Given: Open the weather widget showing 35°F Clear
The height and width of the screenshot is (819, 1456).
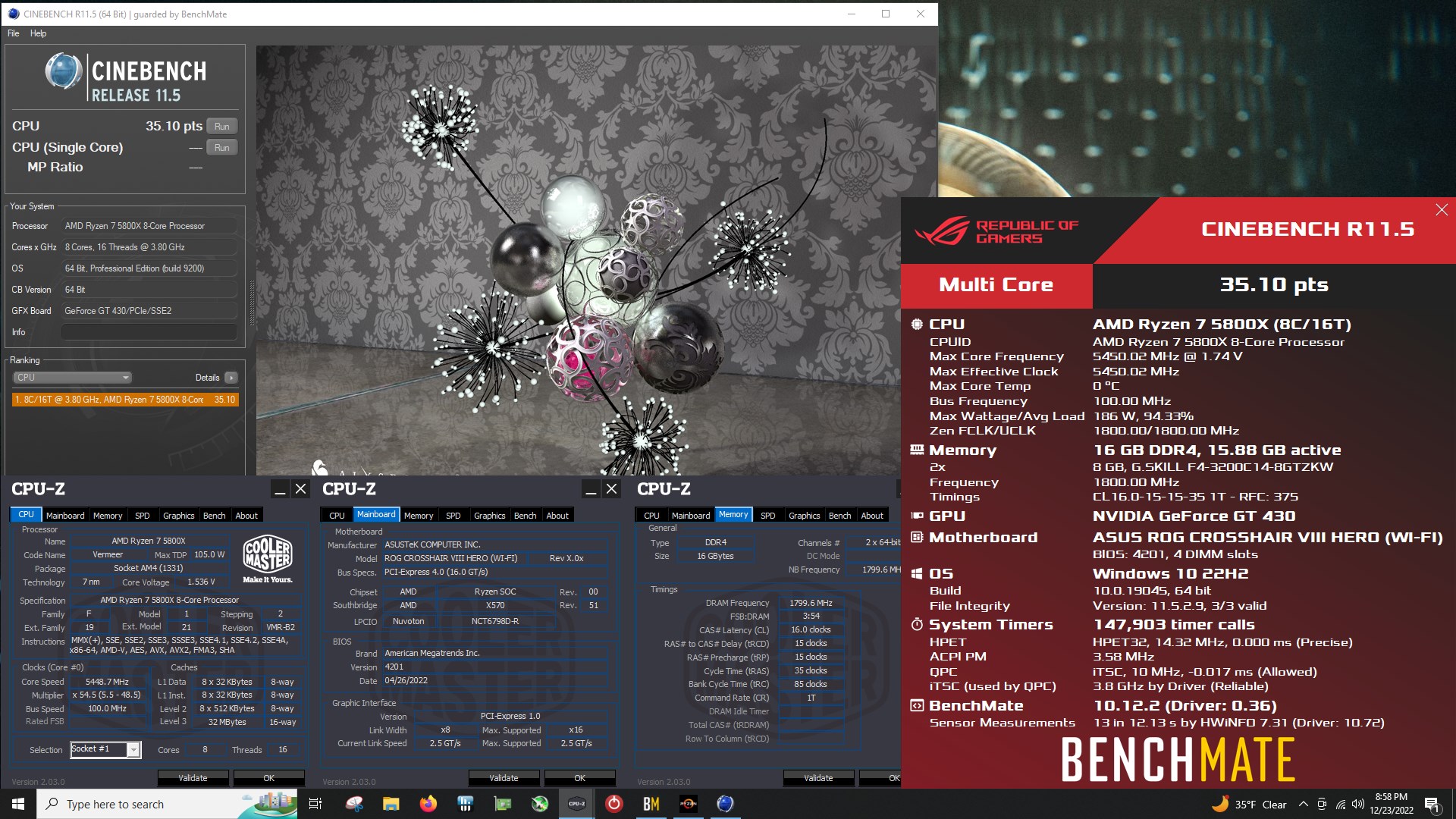Looking at the screenshot, I should tap(1249, 805).
